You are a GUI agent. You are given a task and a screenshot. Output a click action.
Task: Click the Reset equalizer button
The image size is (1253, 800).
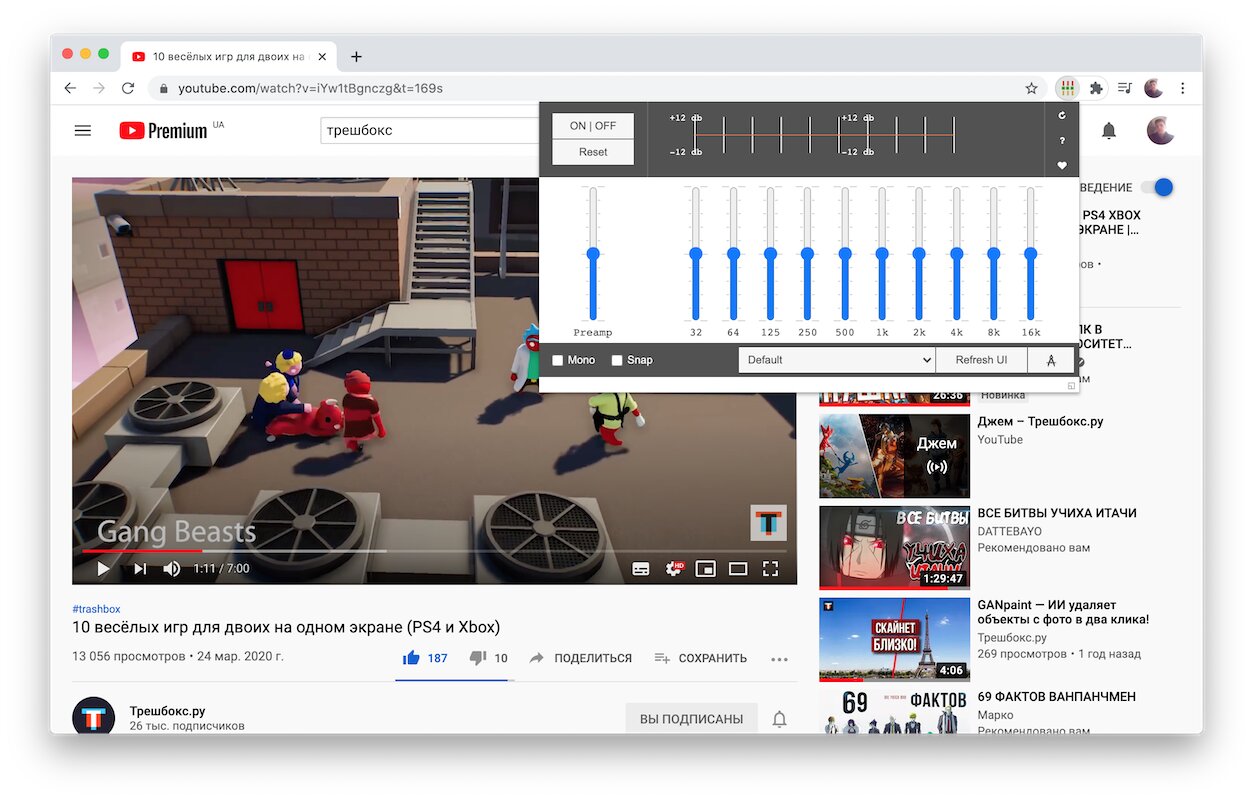point(593,152)
